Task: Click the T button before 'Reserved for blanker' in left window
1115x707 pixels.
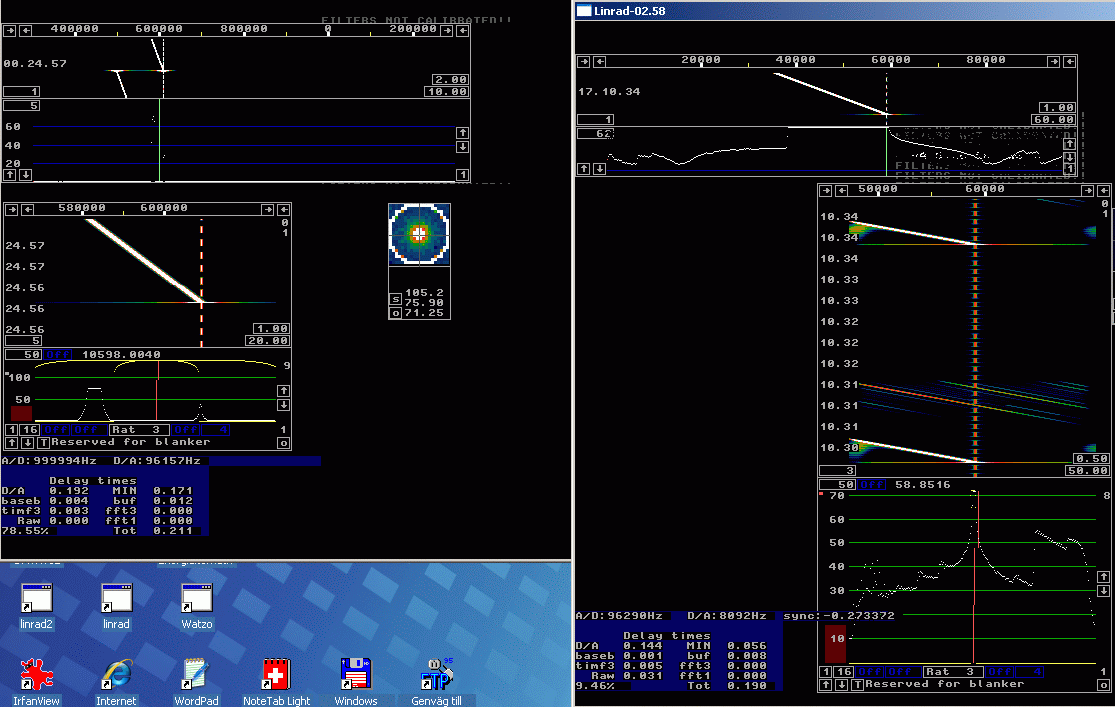Action: 43,442
